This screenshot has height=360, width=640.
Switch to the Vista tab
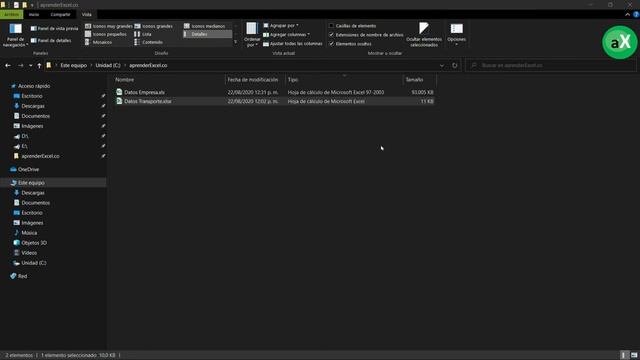[x=87, y=14]
